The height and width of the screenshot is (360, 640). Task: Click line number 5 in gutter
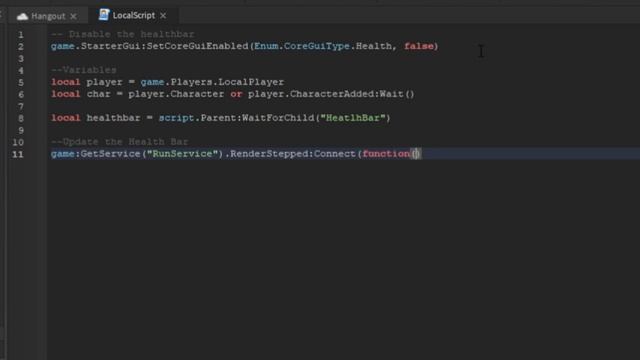point(21,82)
